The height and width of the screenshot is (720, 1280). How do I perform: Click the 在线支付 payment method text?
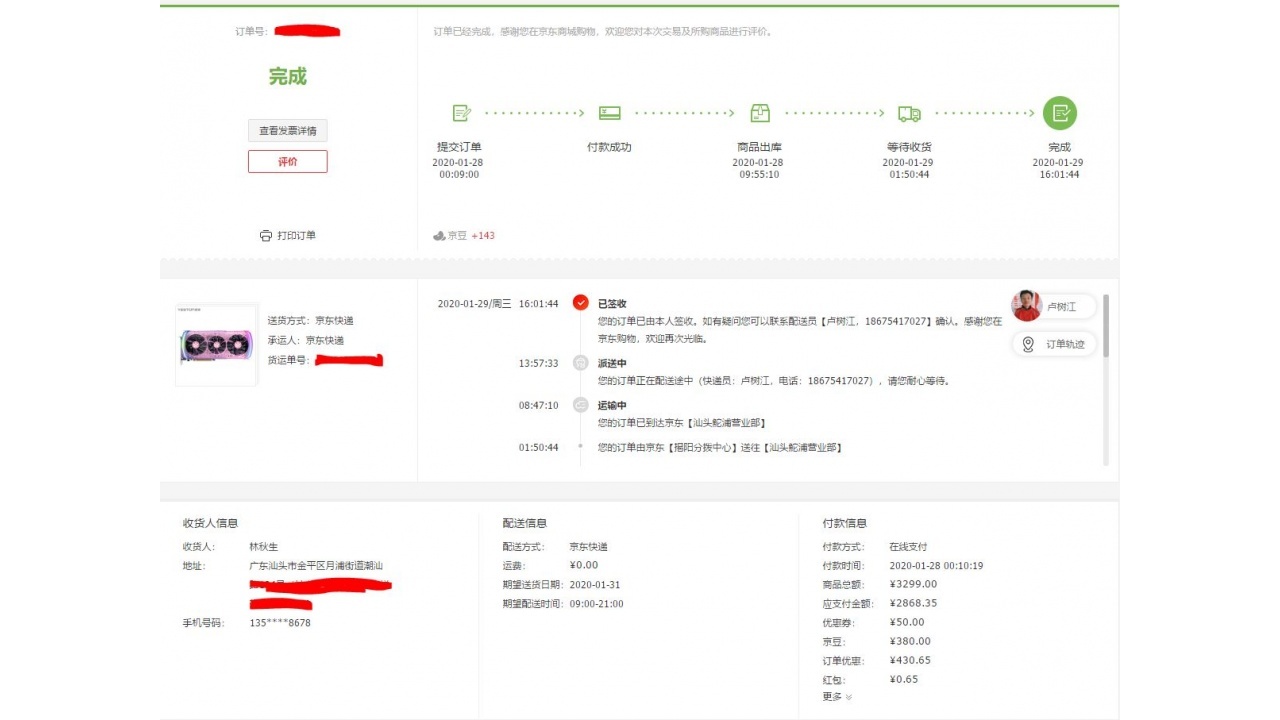[908, 547]
